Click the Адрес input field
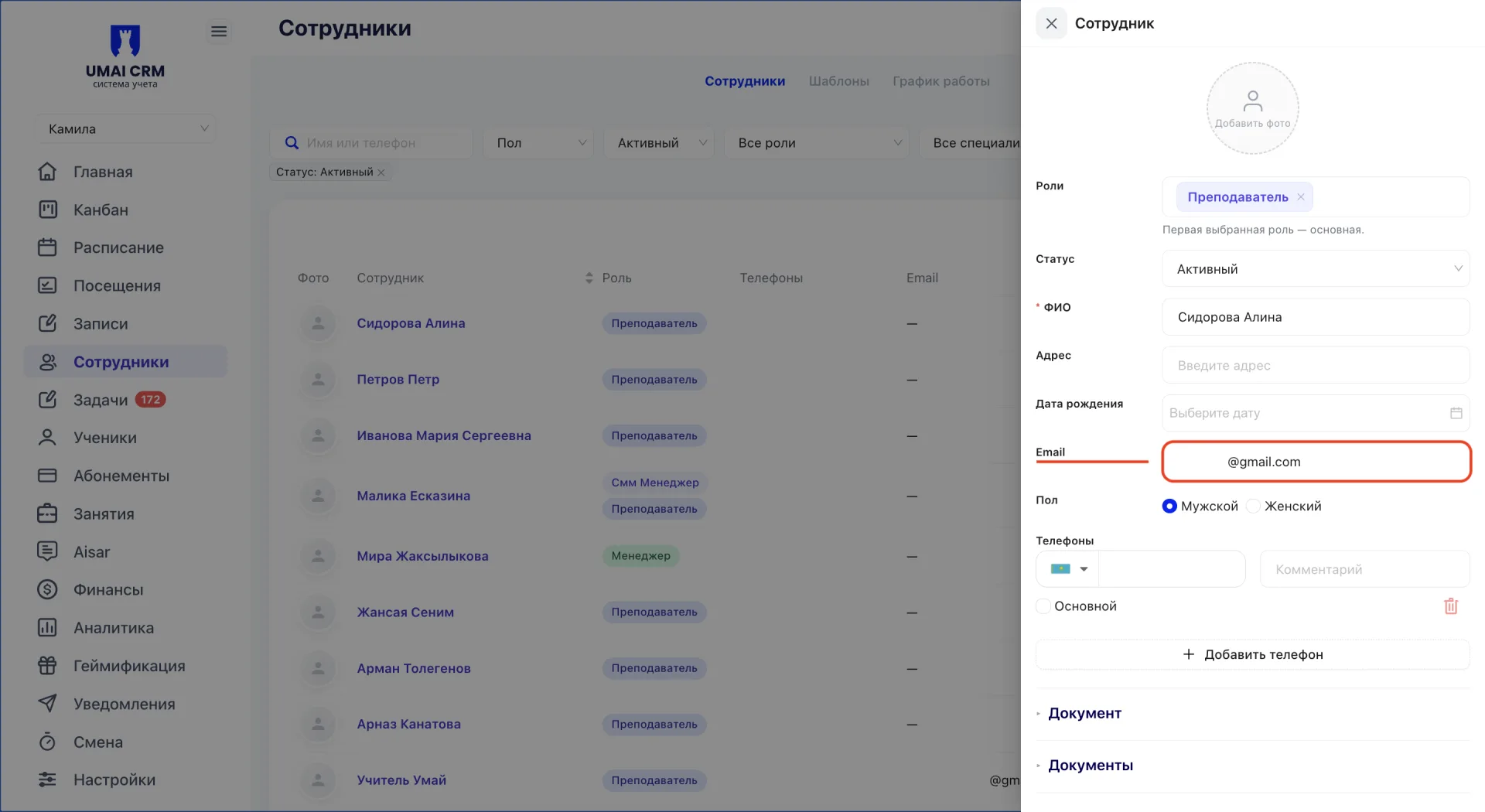The width and height of the screenshot is (1485, 812). pyautogui.click(x=1316, y=365)
